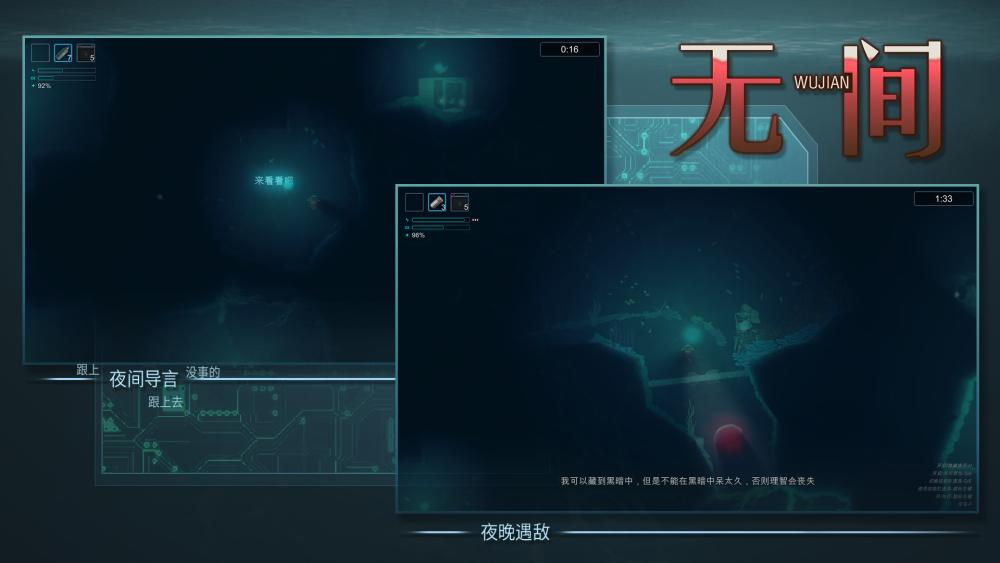
Task: Click the 1:33 timer box
Action: point(944,199)
